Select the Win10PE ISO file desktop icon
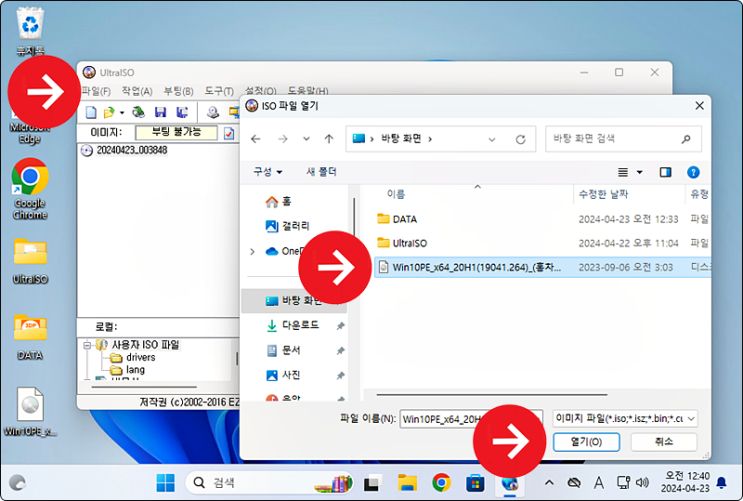This screenshot has height=501, width=743. pos(30,411)
